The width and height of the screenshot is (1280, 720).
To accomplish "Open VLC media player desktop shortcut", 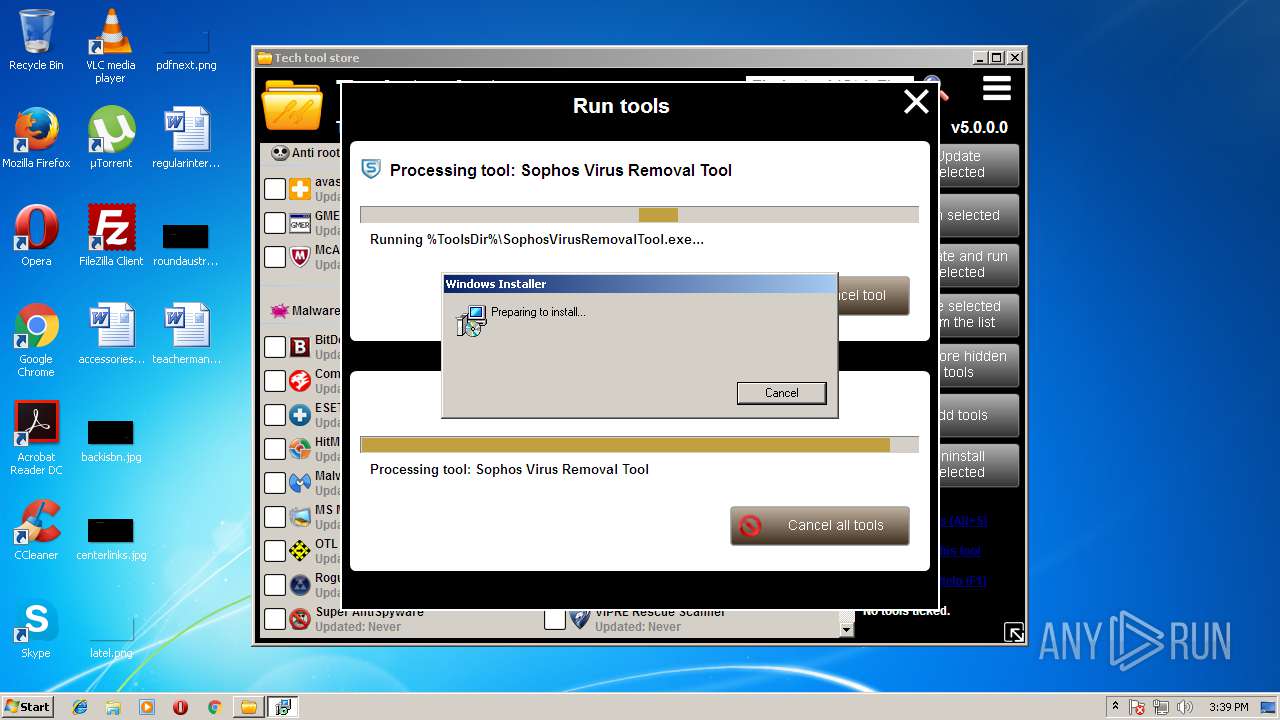I will pos(110,46).
